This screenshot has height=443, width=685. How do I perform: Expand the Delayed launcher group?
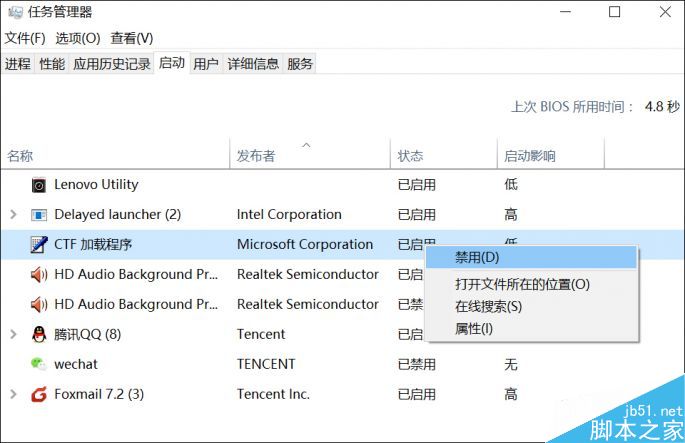pyautogui.click(x=13, y=215)
